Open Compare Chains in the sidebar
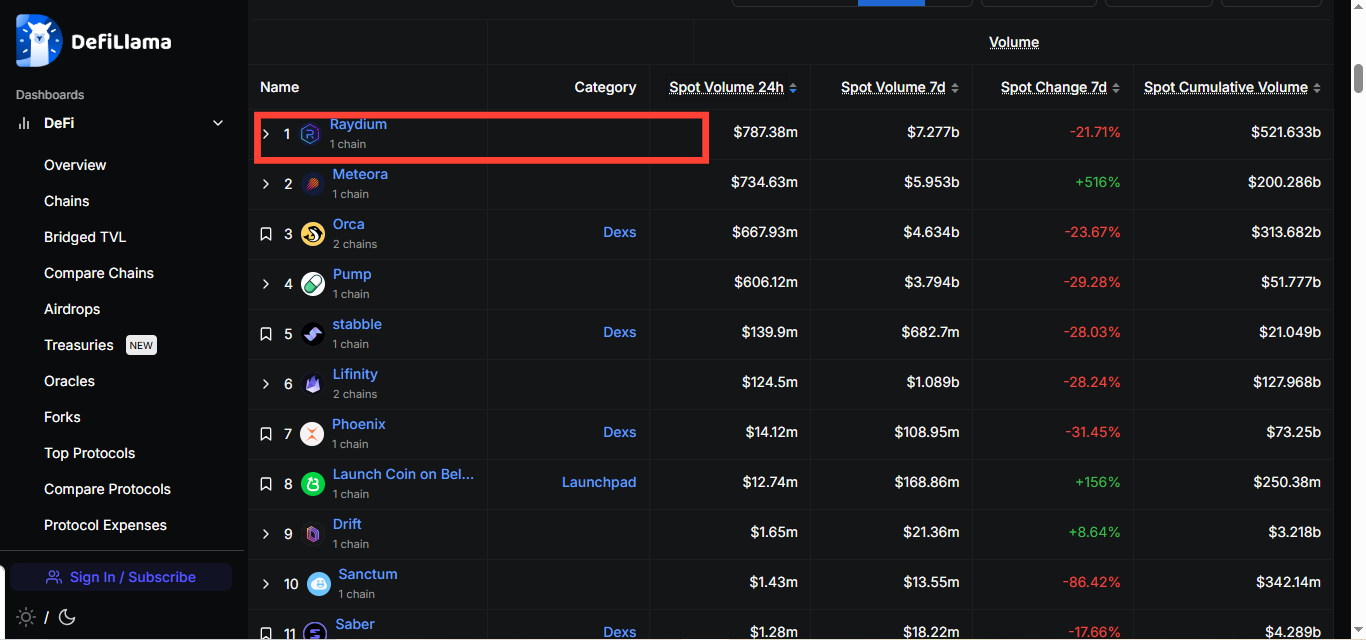Image resolution: width=1366 pixels, height=640 pixels. pos(99,273)
